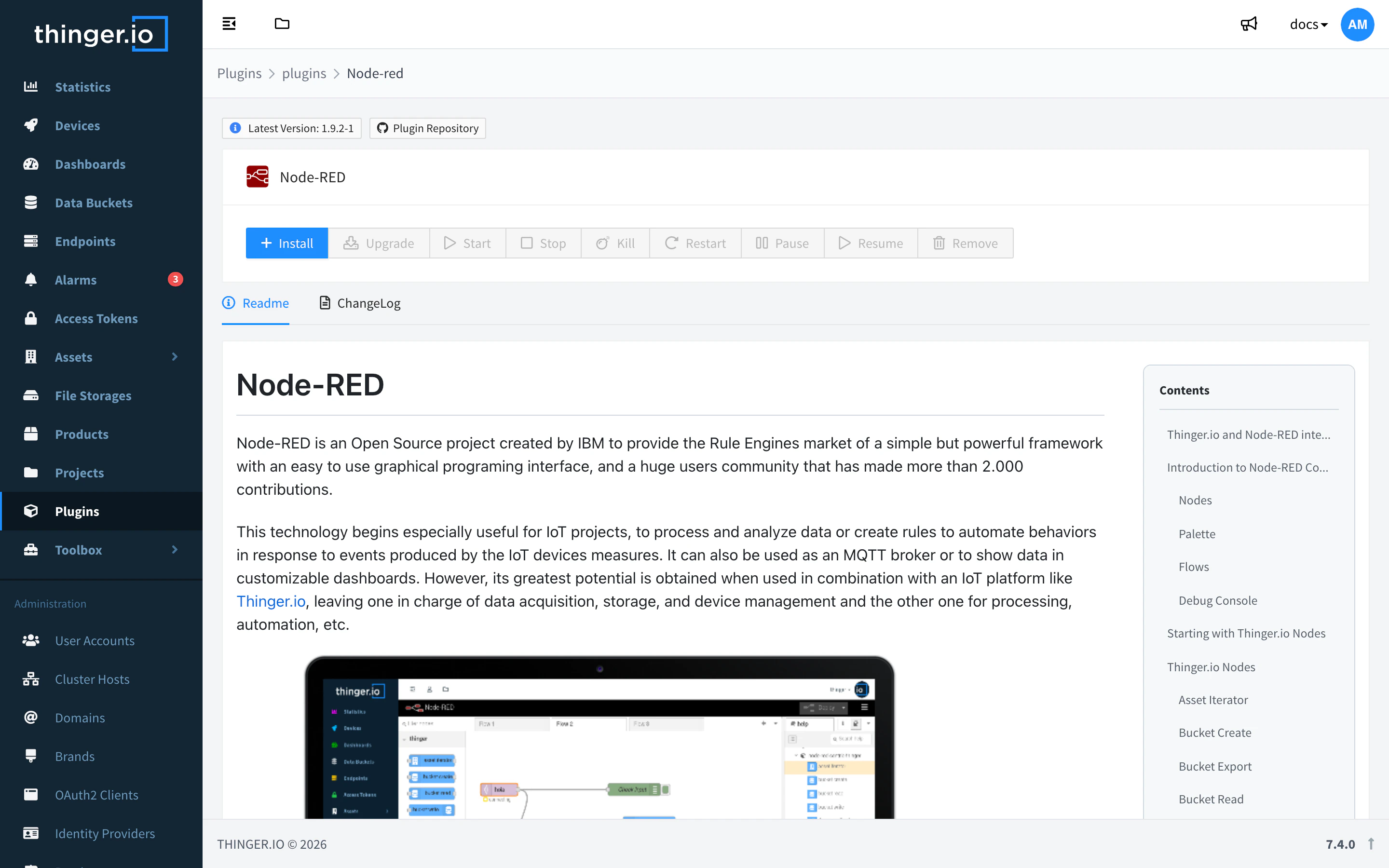Image resolution: width=1389 pixels, height=868 pixels.
Task: Open the AM user avatar menu
Action: pyautogui.click(x=1357, y=24)
